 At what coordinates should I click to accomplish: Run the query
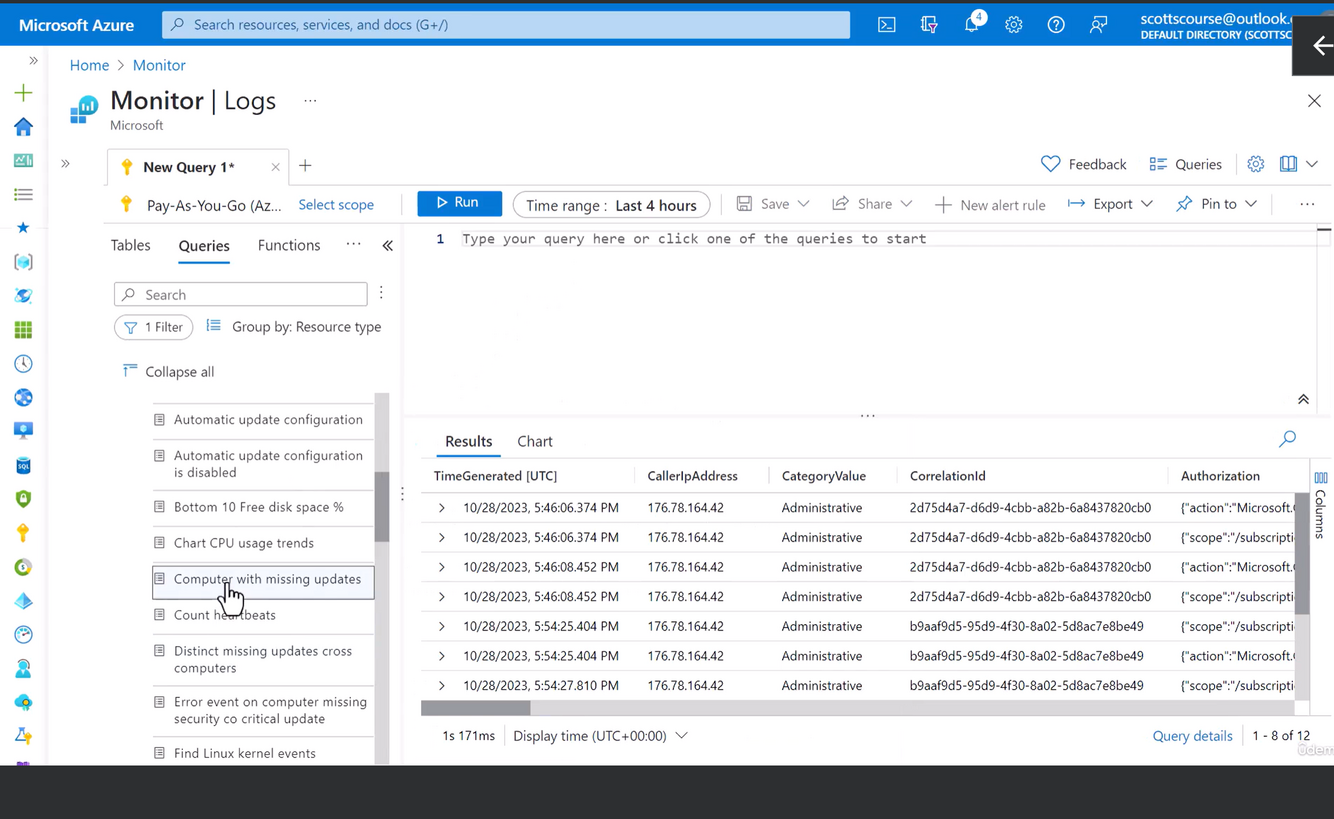click(459, 203)
